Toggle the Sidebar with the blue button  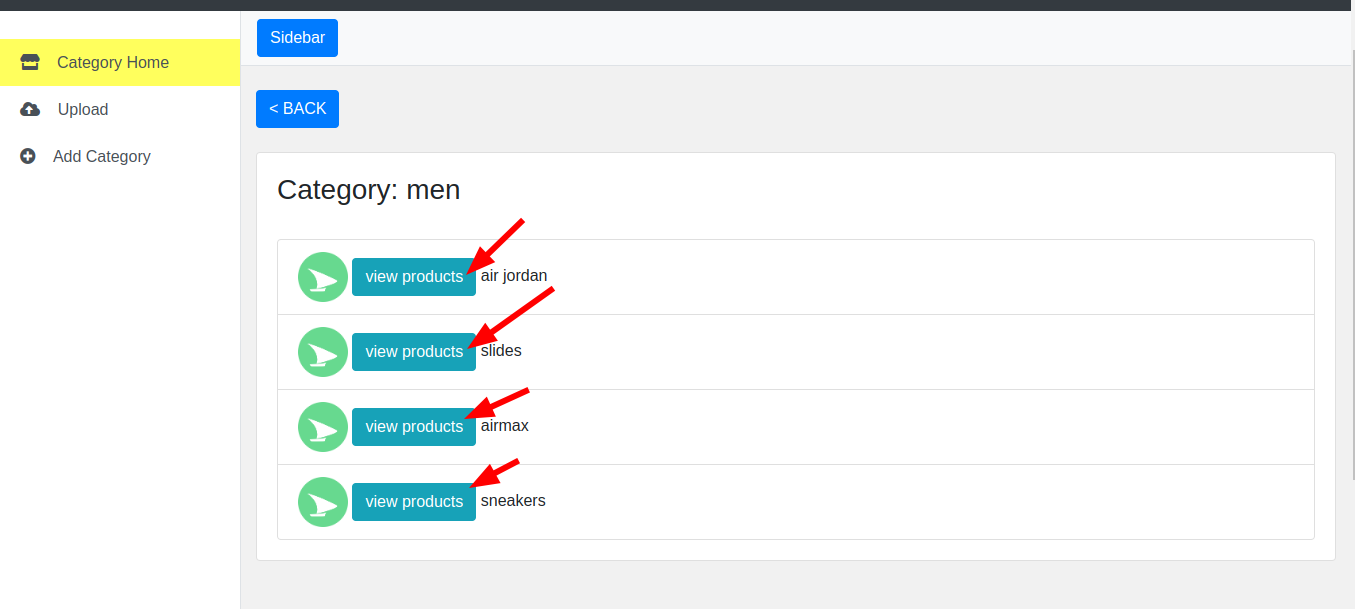(x=297, y=37)
